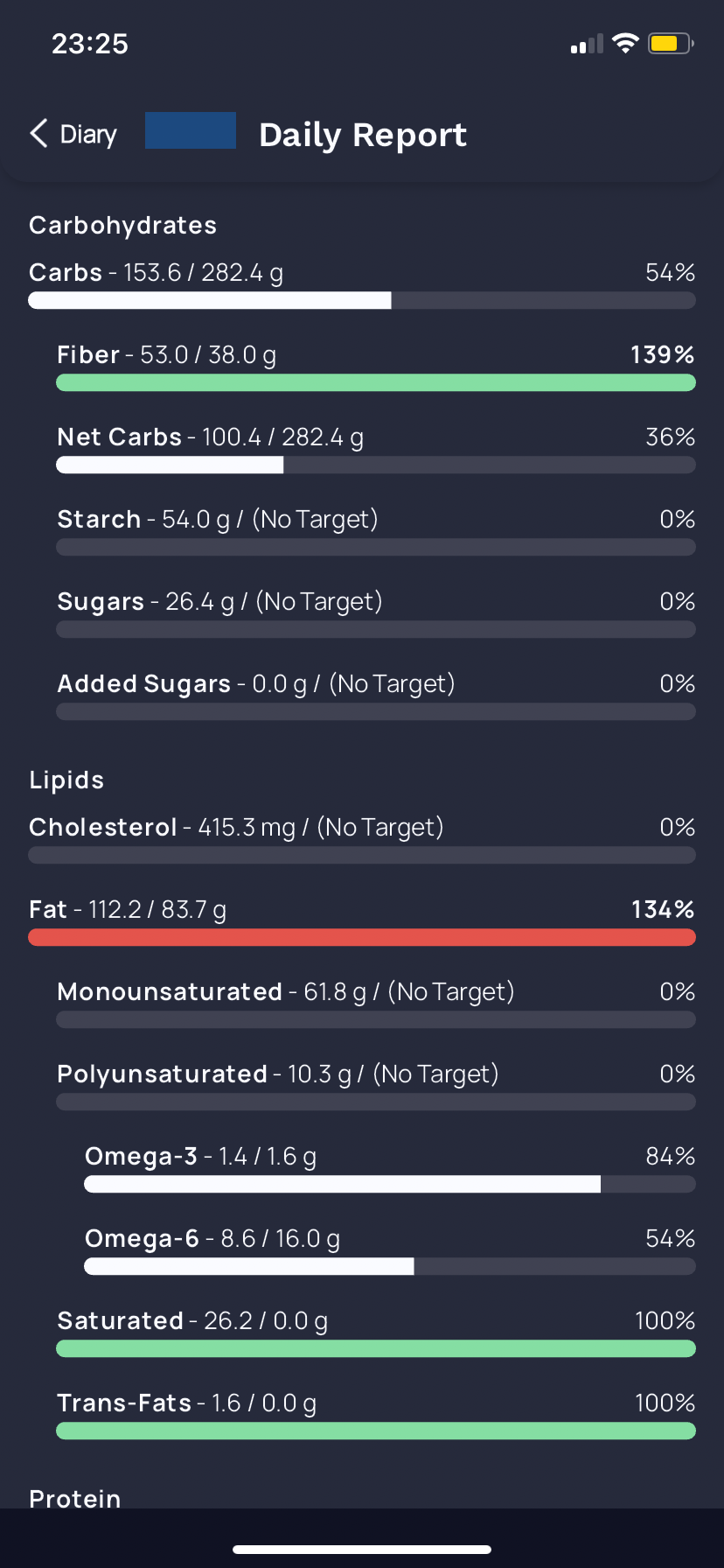Select the Omega-6 8.6 / 16.0 g row
The width and height of the screenshot is (724, 1568).
click(390, 1250)
